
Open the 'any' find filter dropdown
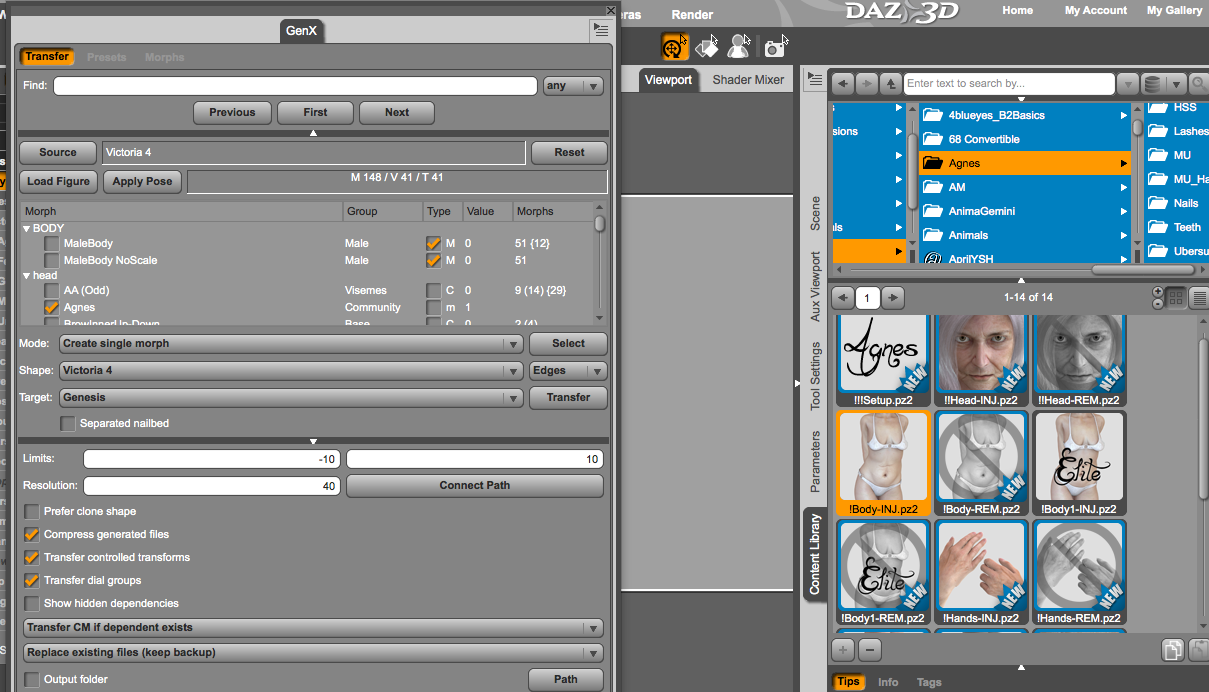[x=573, y=86]
